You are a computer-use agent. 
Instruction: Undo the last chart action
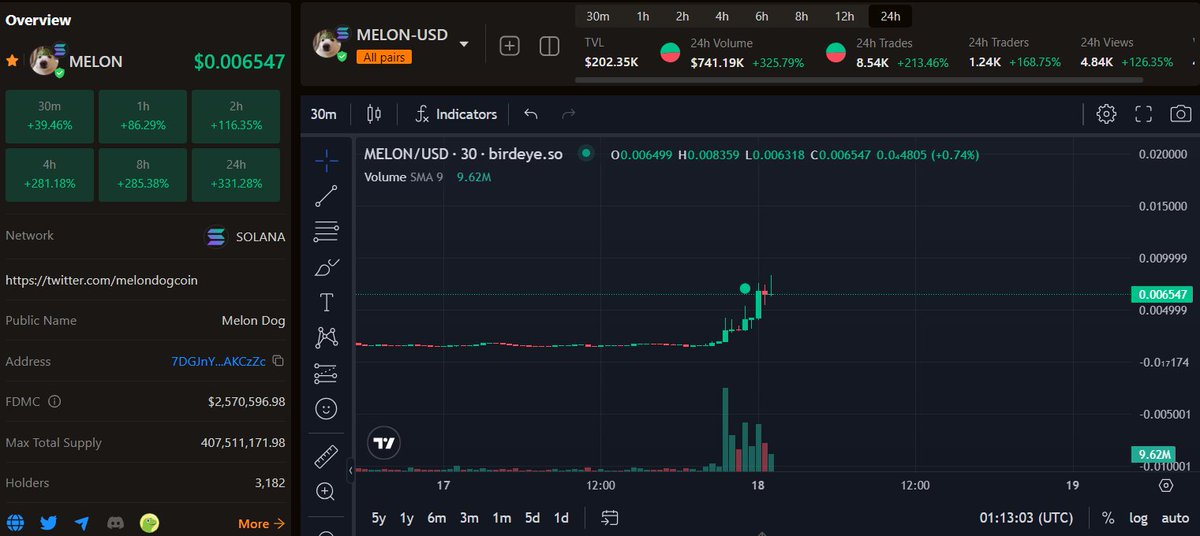tap(531, 114)
